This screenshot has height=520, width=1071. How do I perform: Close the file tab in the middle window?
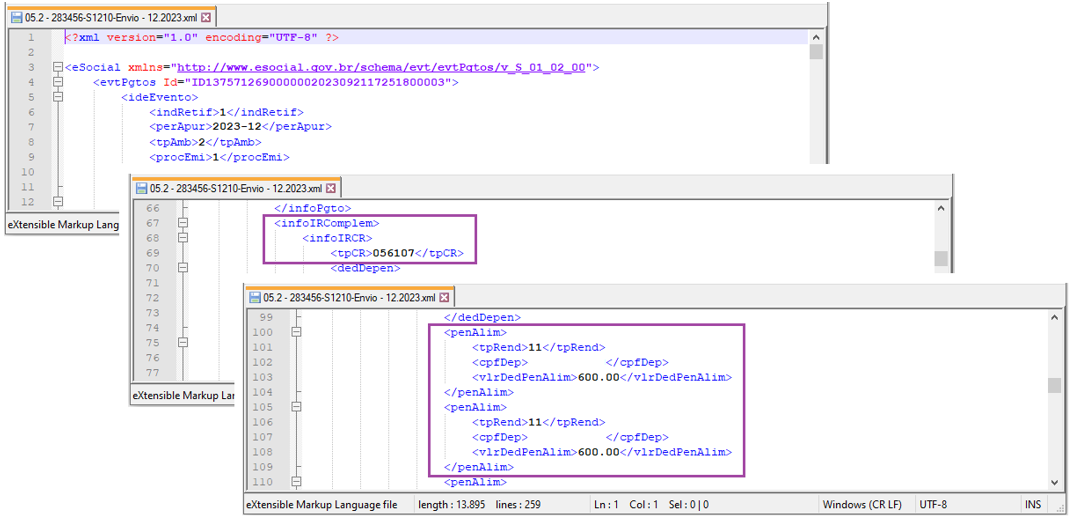pos(331,188)
